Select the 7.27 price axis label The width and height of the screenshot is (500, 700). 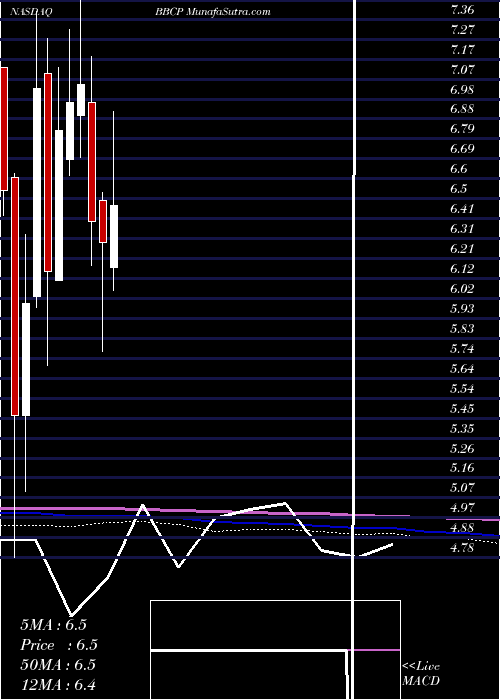pyautogui.click(x=462, y=30)
